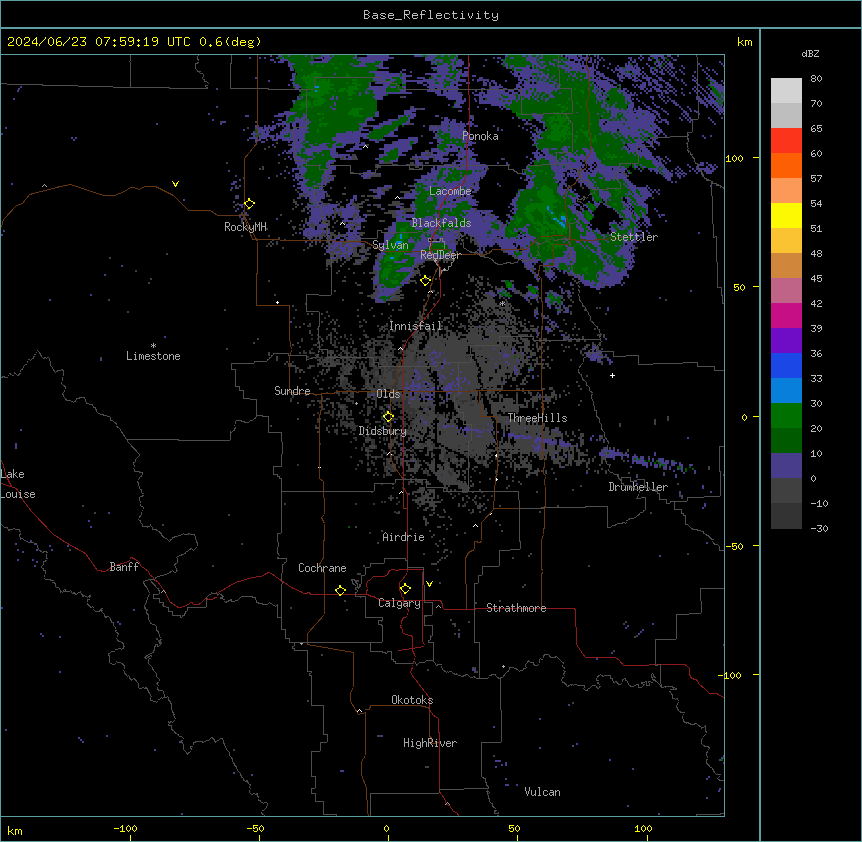Pick the blue 33-36 dBZ legend swatch
This screenshot has height=842, width=862.
786,365
